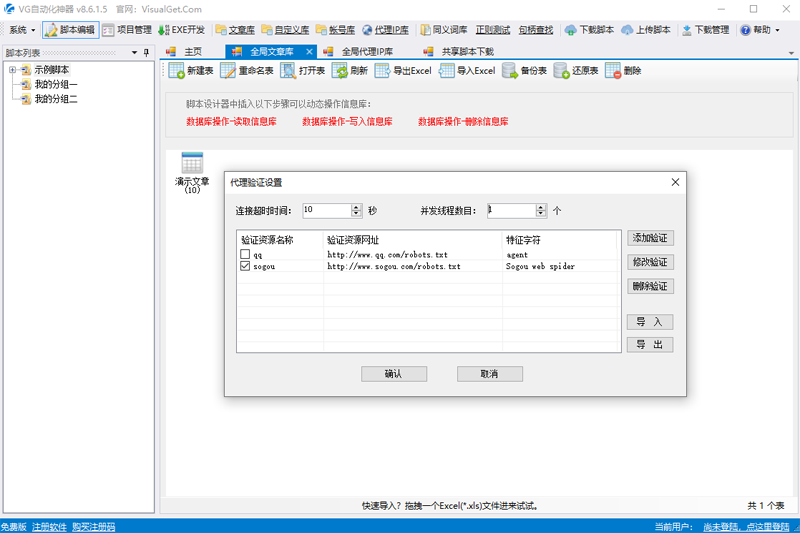Switch to the 共享脚本下载 tab
800x533 pixels.
point(467,51)
